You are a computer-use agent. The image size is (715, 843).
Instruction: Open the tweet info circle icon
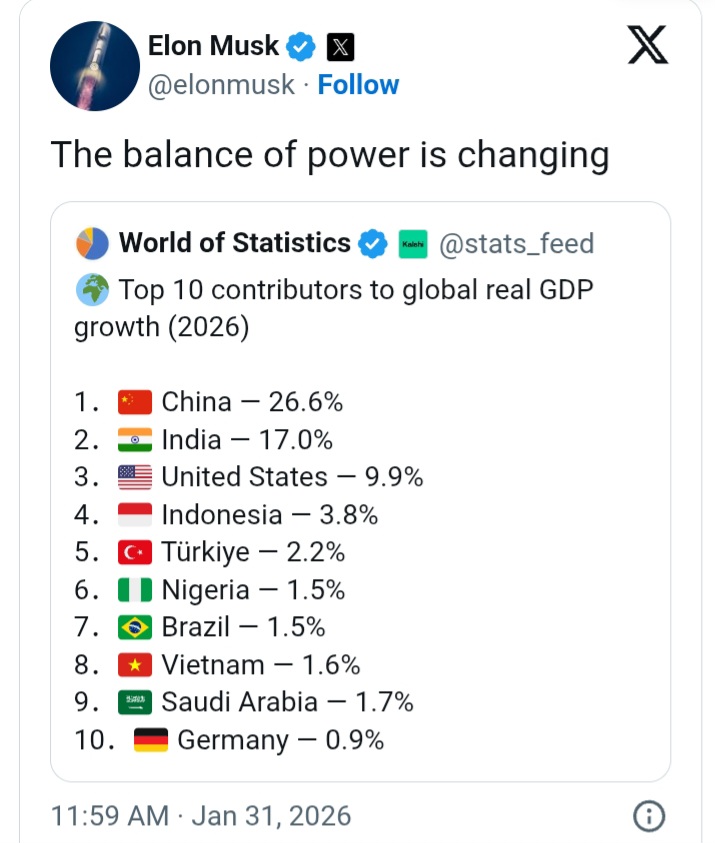tap(649, 816)
